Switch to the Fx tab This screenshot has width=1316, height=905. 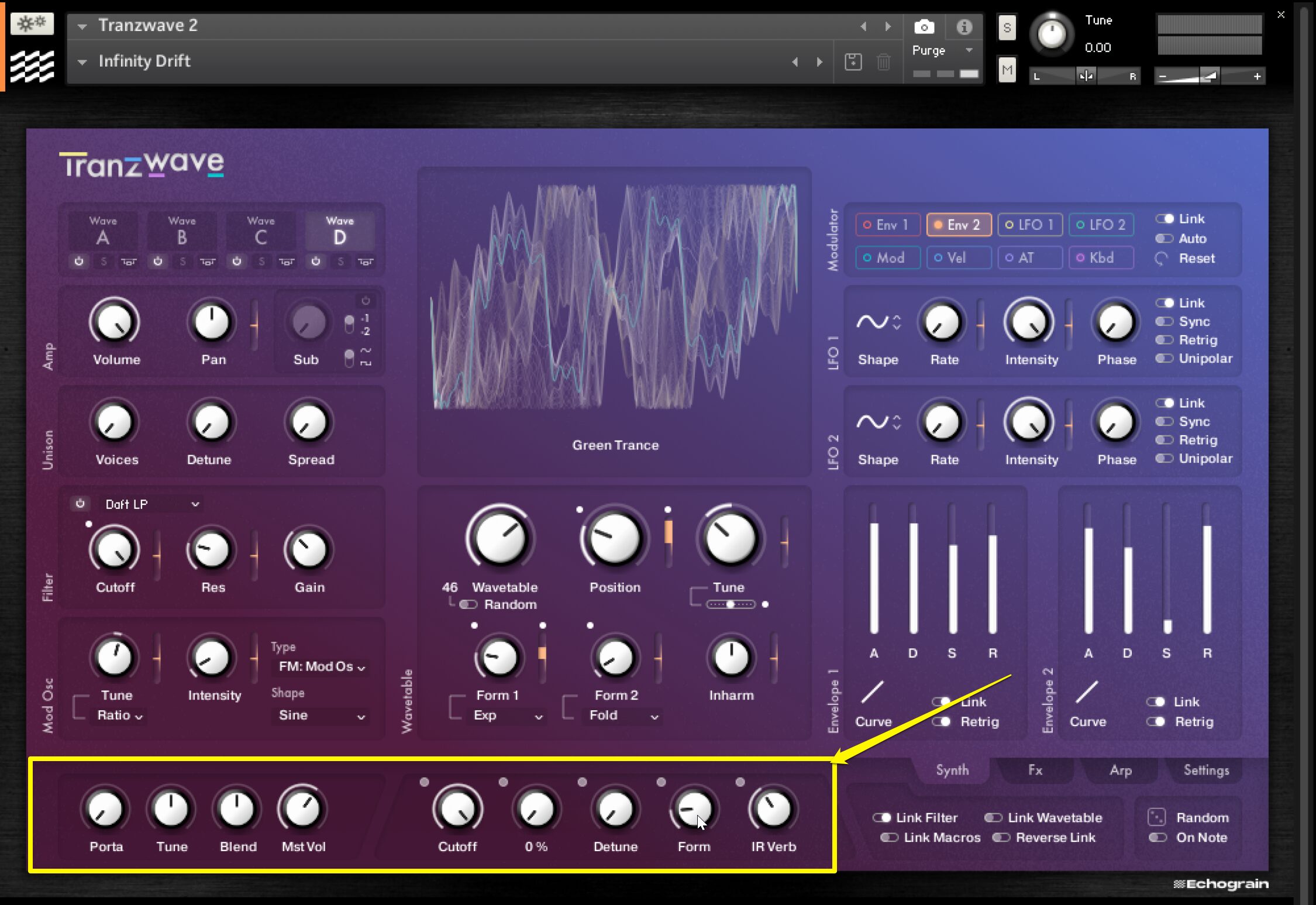click(x=1035, y=770)
